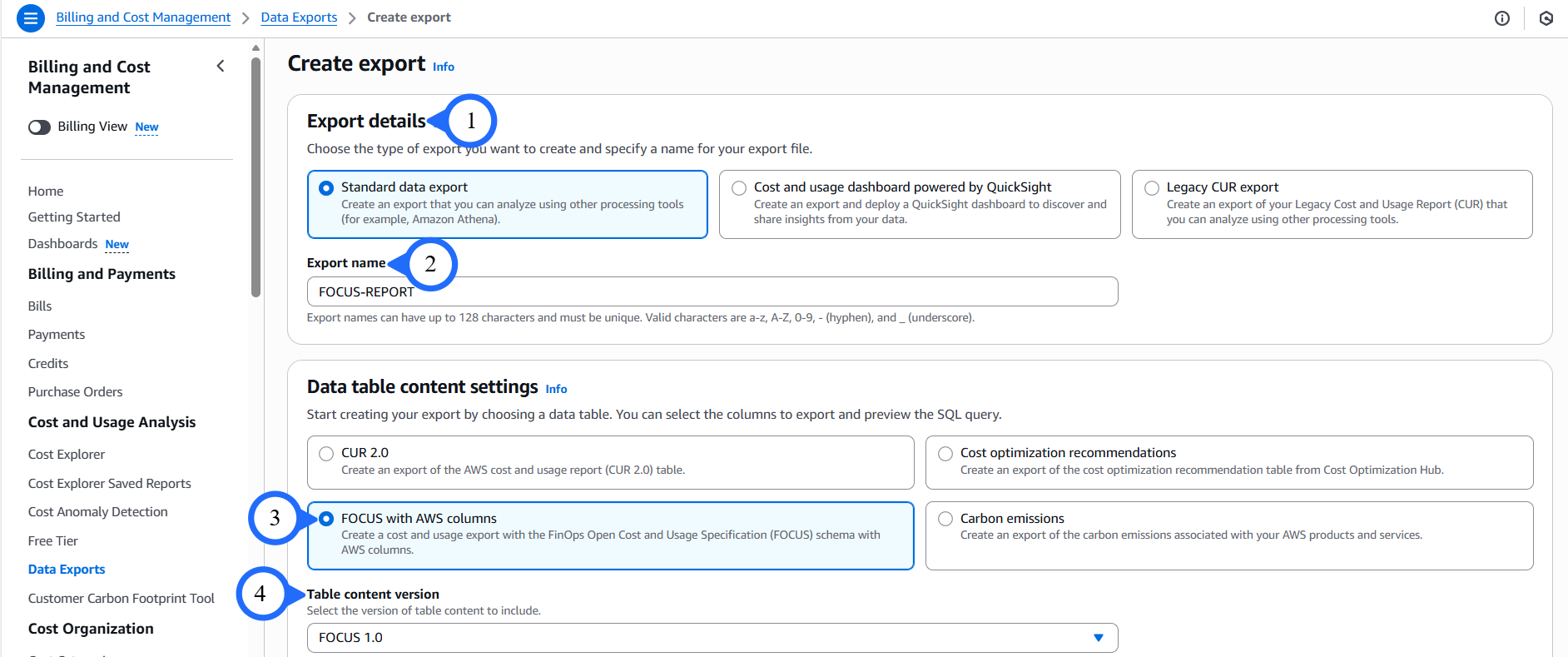This screenshot has width=1568, height=657.
Task: Select Cost optimization recommendations radio button
Action: (945, 454)
